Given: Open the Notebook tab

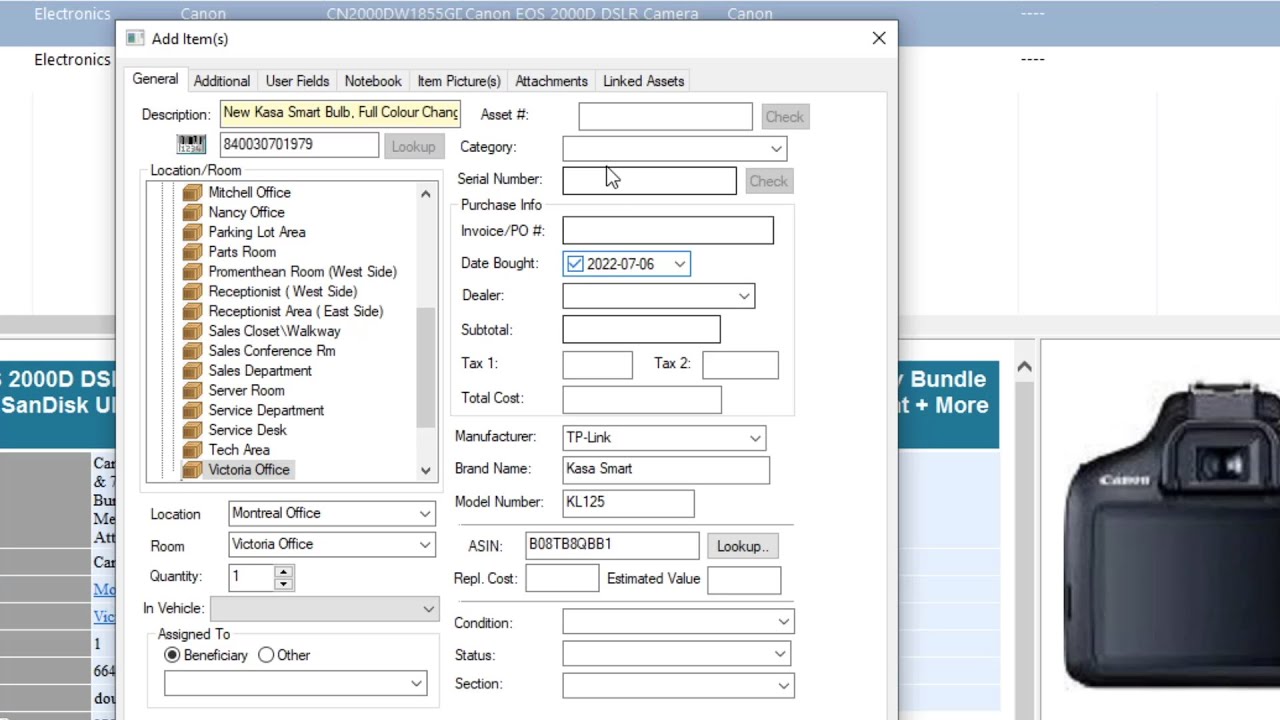Looking at the screenshot, I should (x=373, y=81).
